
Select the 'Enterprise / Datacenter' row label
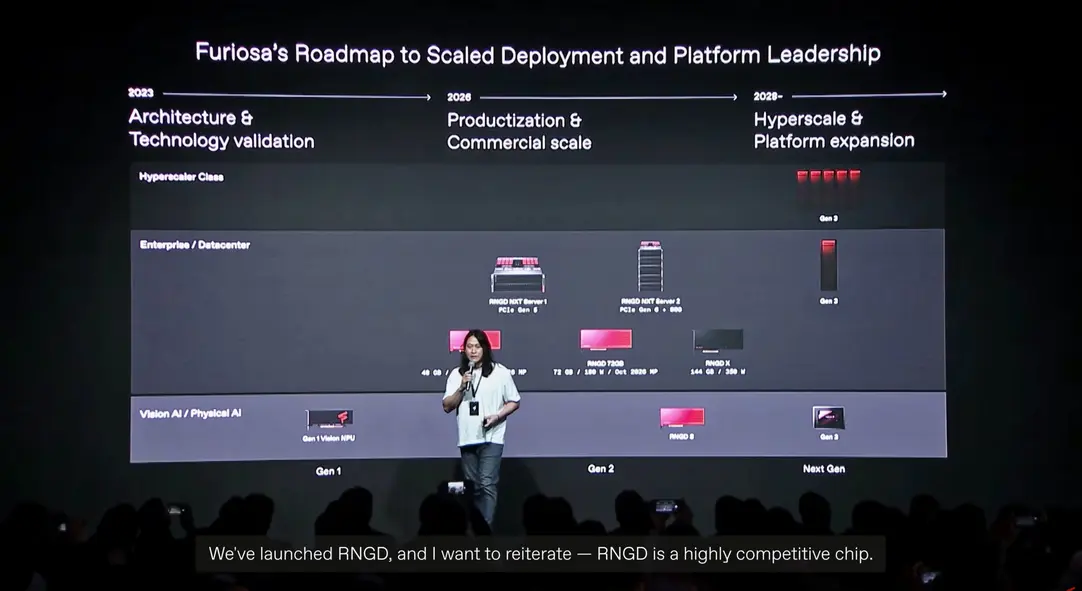click(195, 244)
